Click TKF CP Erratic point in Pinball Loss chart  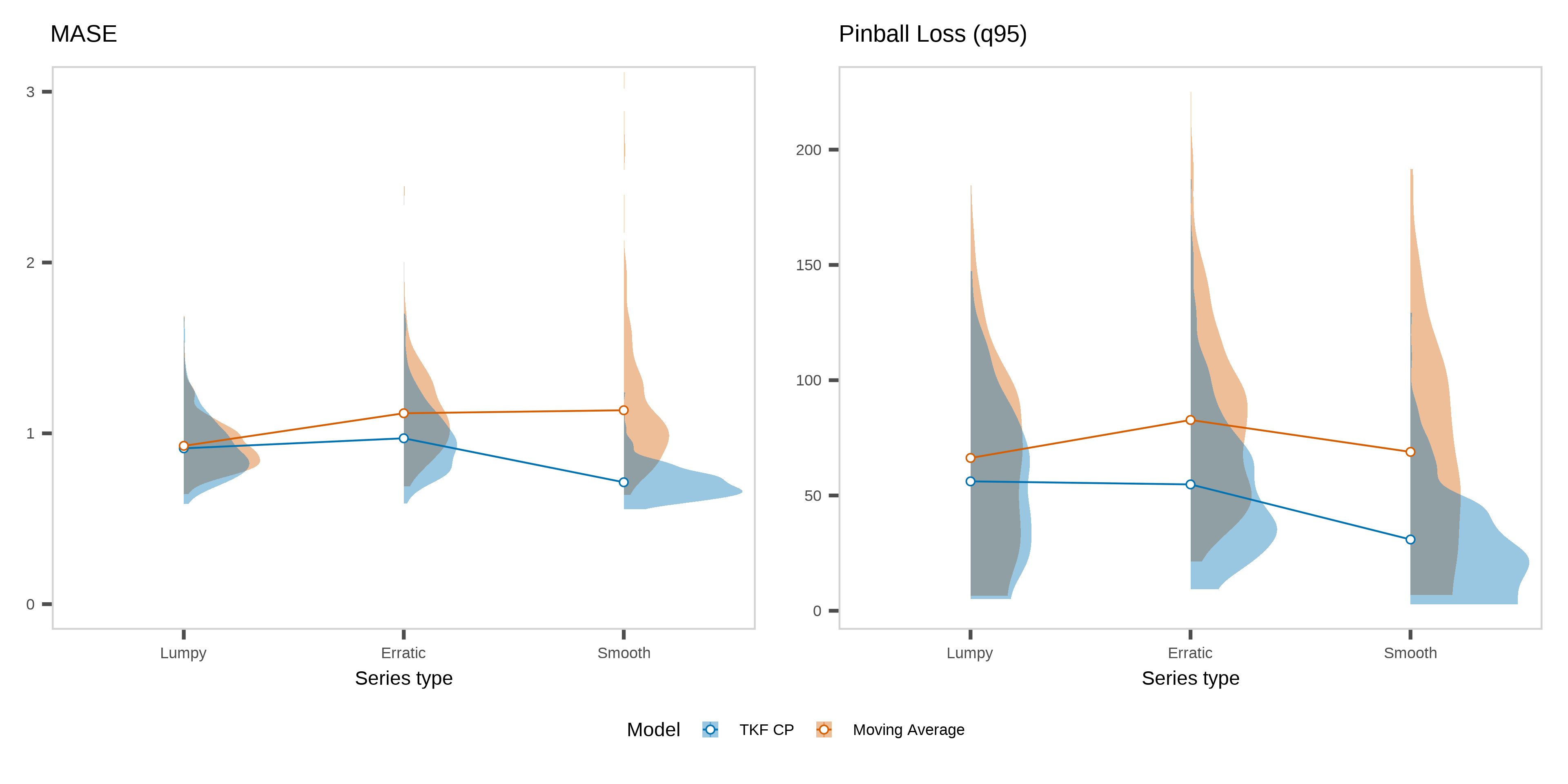1190,485
